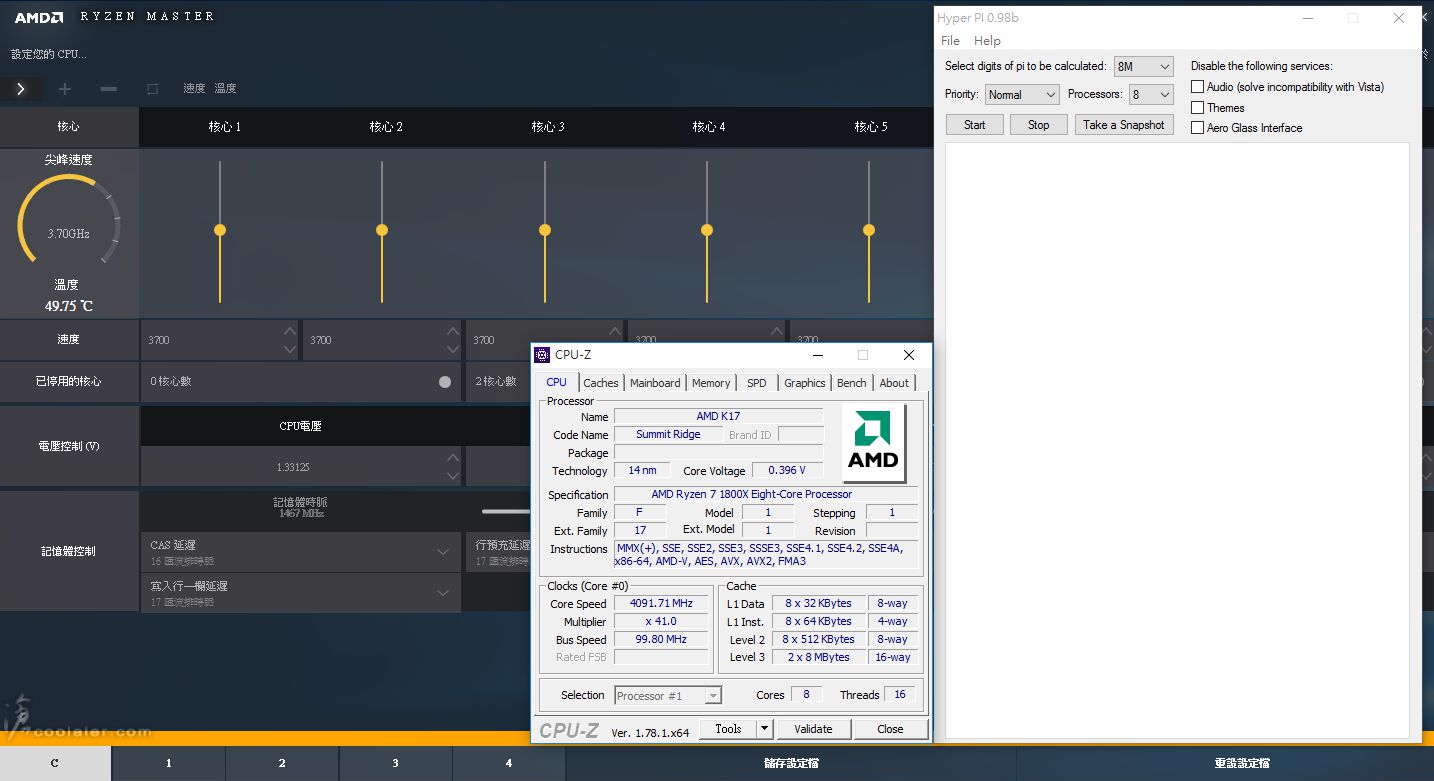
Task: Select the 速度 toolbar label
Action: (194, 89)
